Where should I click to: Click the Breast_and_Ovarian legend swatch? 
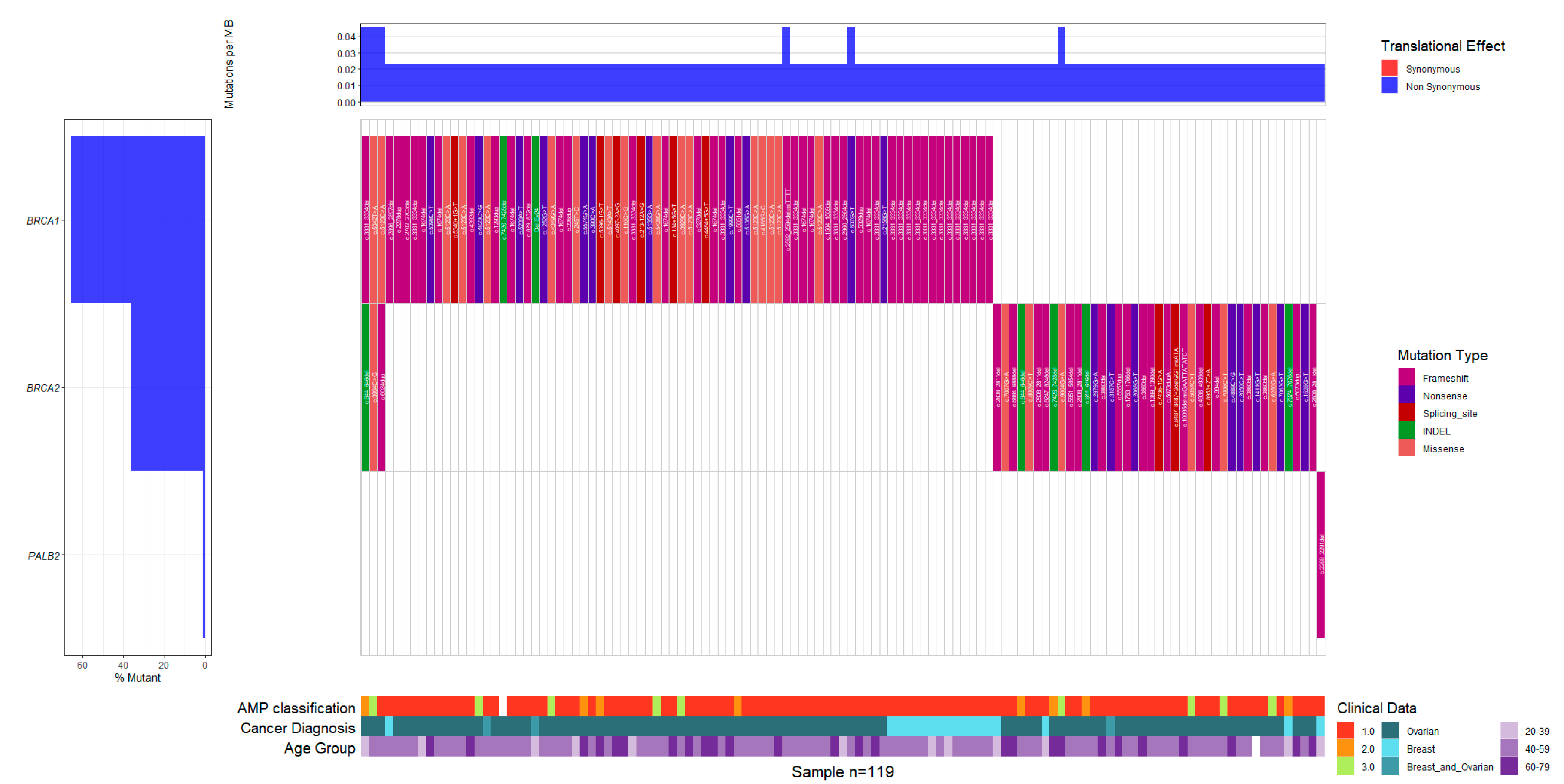click(x=1390, y=766)
